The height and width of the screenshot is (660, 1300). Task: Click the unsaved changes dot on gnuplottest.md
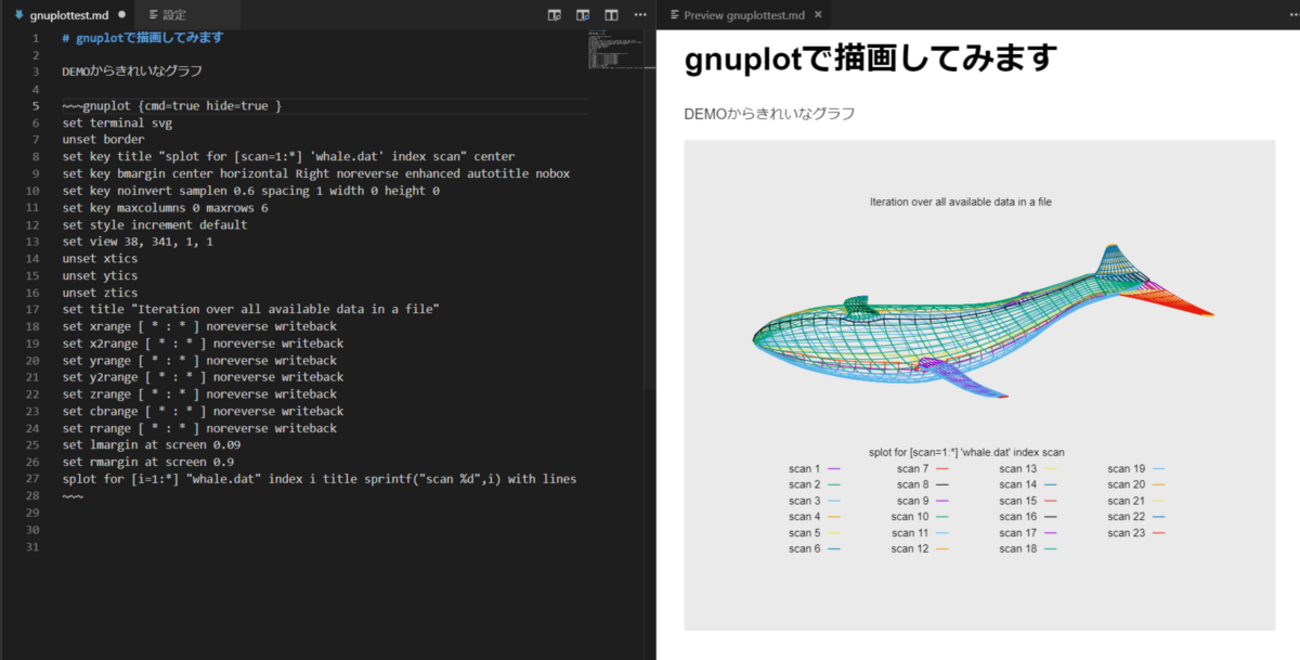(x=122, y=15)
